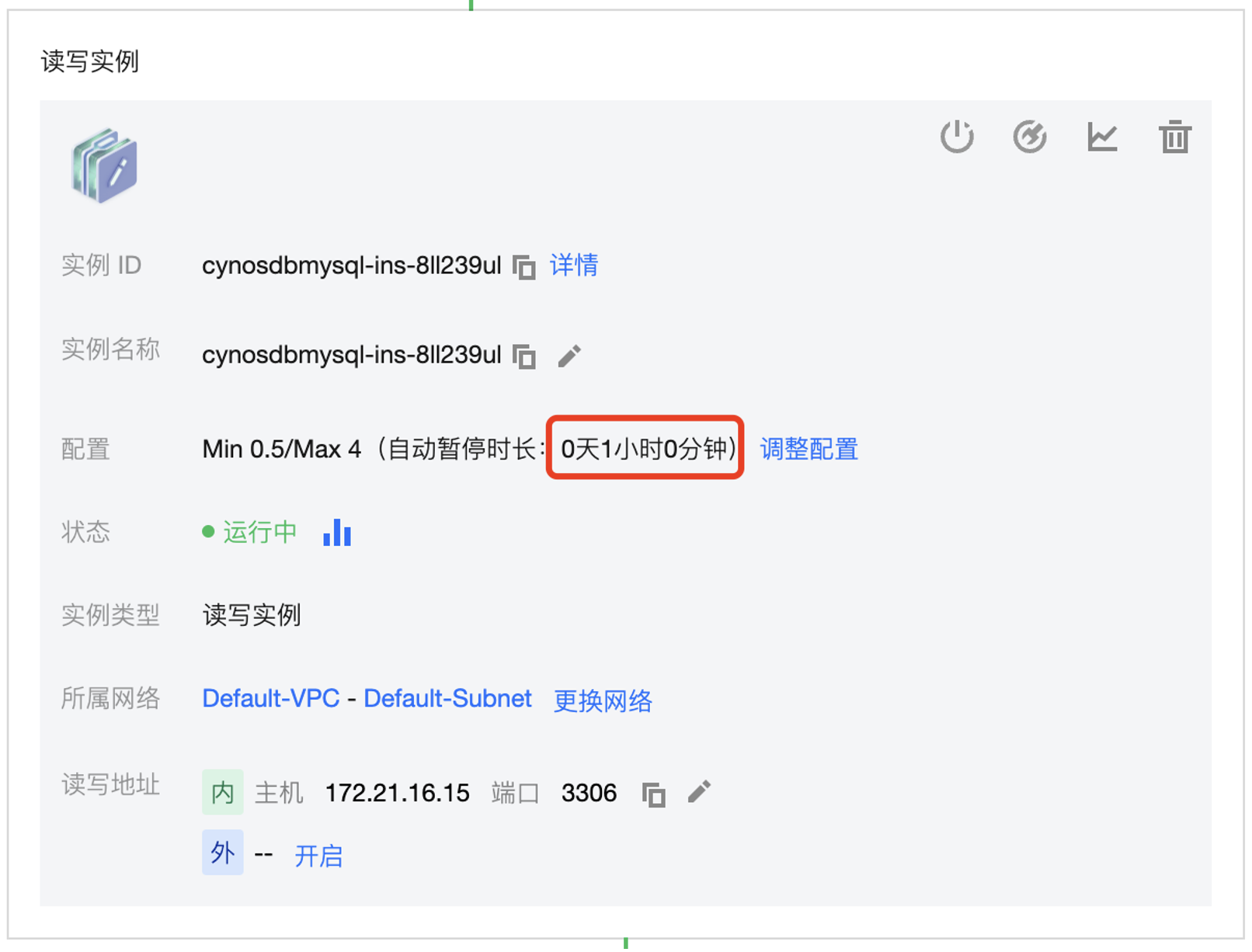
Task: Select the instance name value text
Action: (352, 355)
